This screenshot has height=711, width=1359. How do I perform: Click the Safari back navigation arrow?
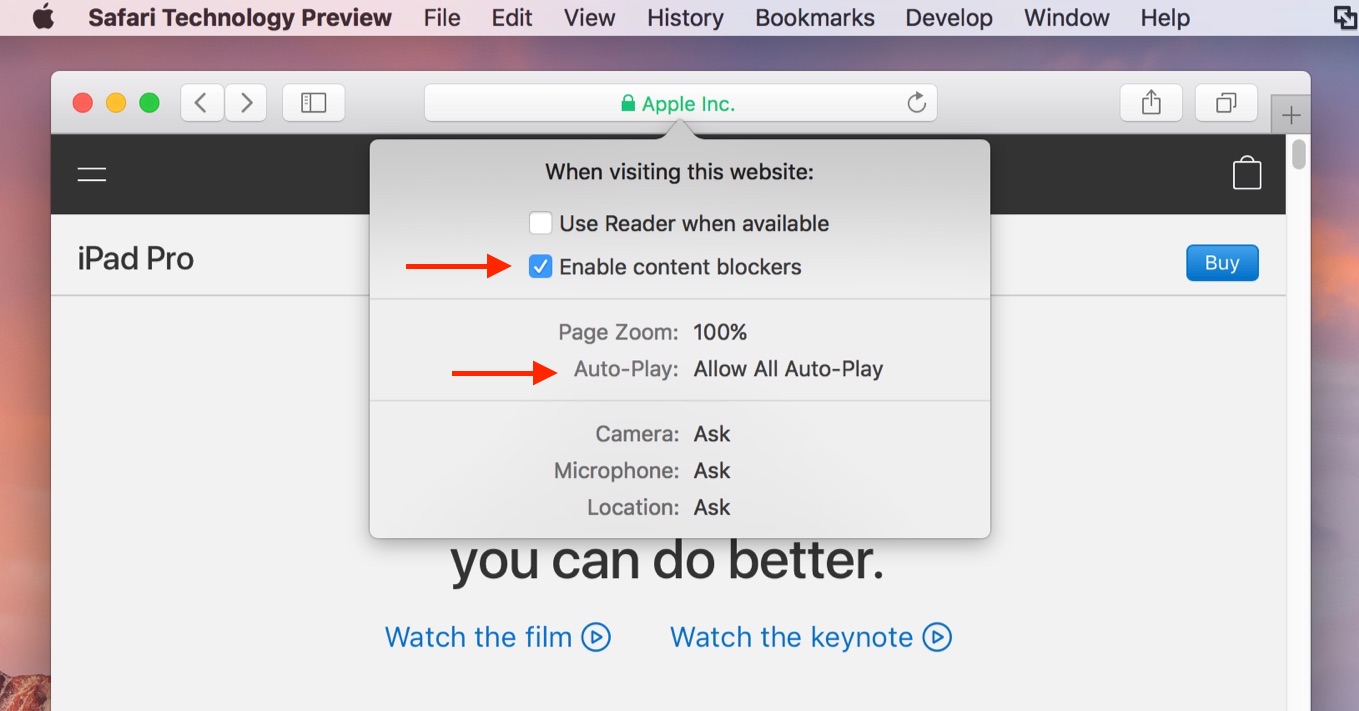[x=201, y=102]
